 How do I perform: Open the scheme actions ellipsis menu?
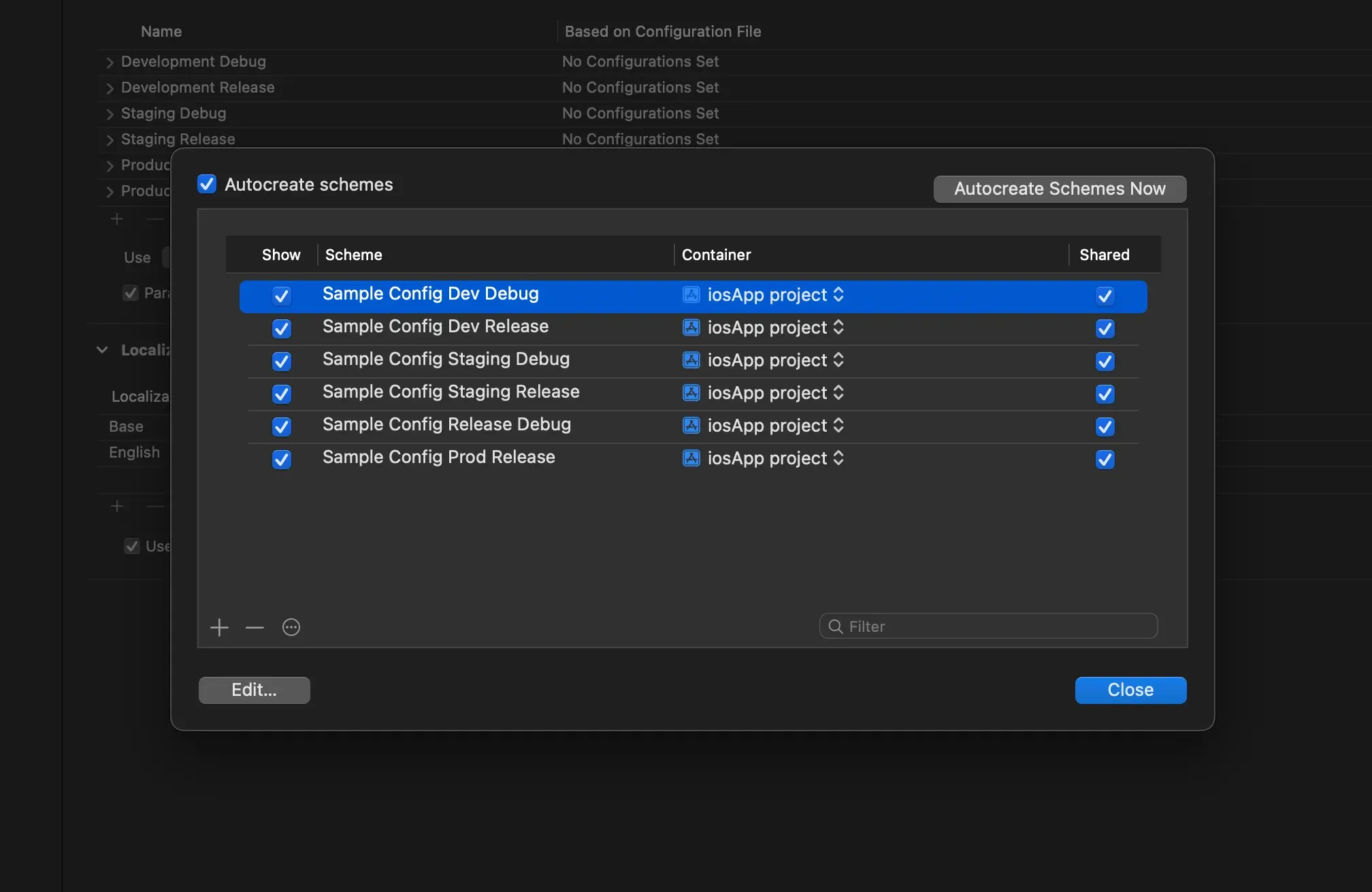pos(291,627)
